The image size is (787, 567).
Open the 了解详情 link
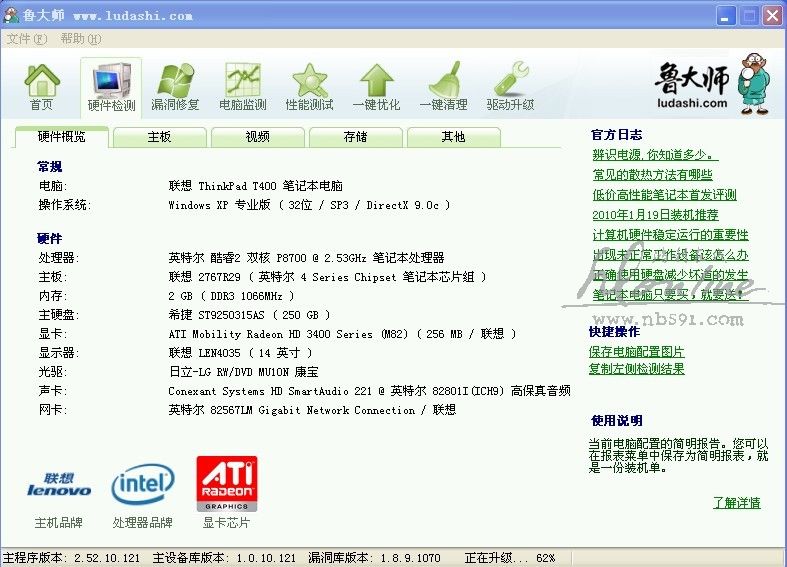pyautogui.click(x=736, y=503)
